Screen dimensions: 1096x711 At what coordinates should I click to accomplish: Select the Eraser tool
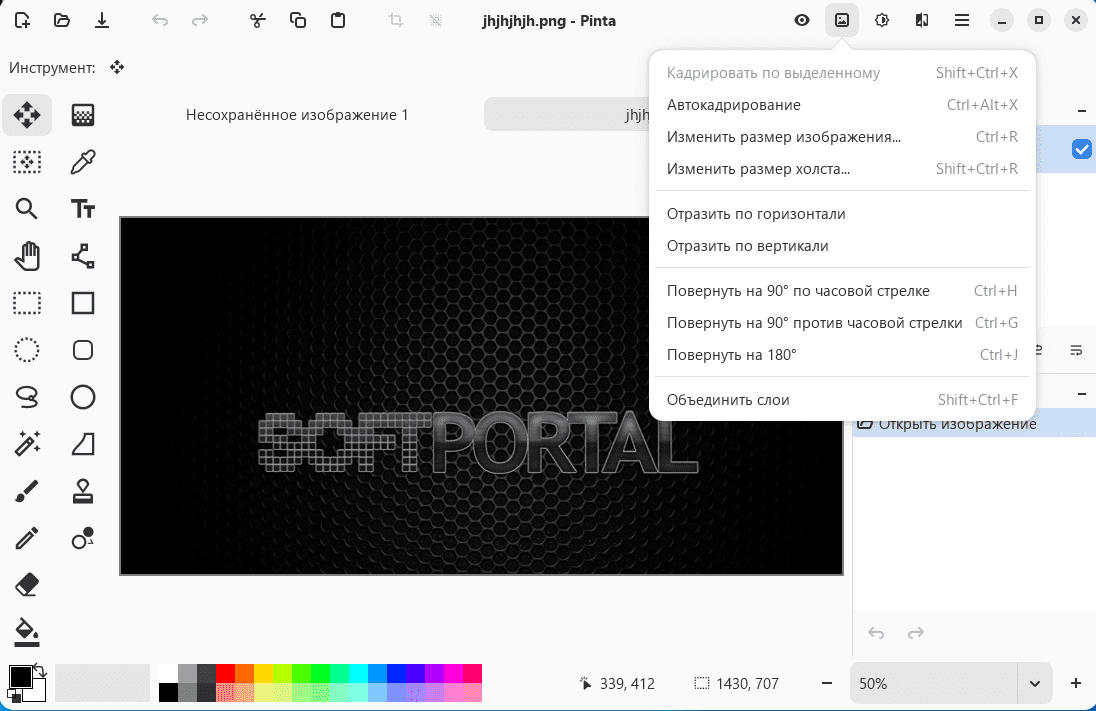(27, 585)
